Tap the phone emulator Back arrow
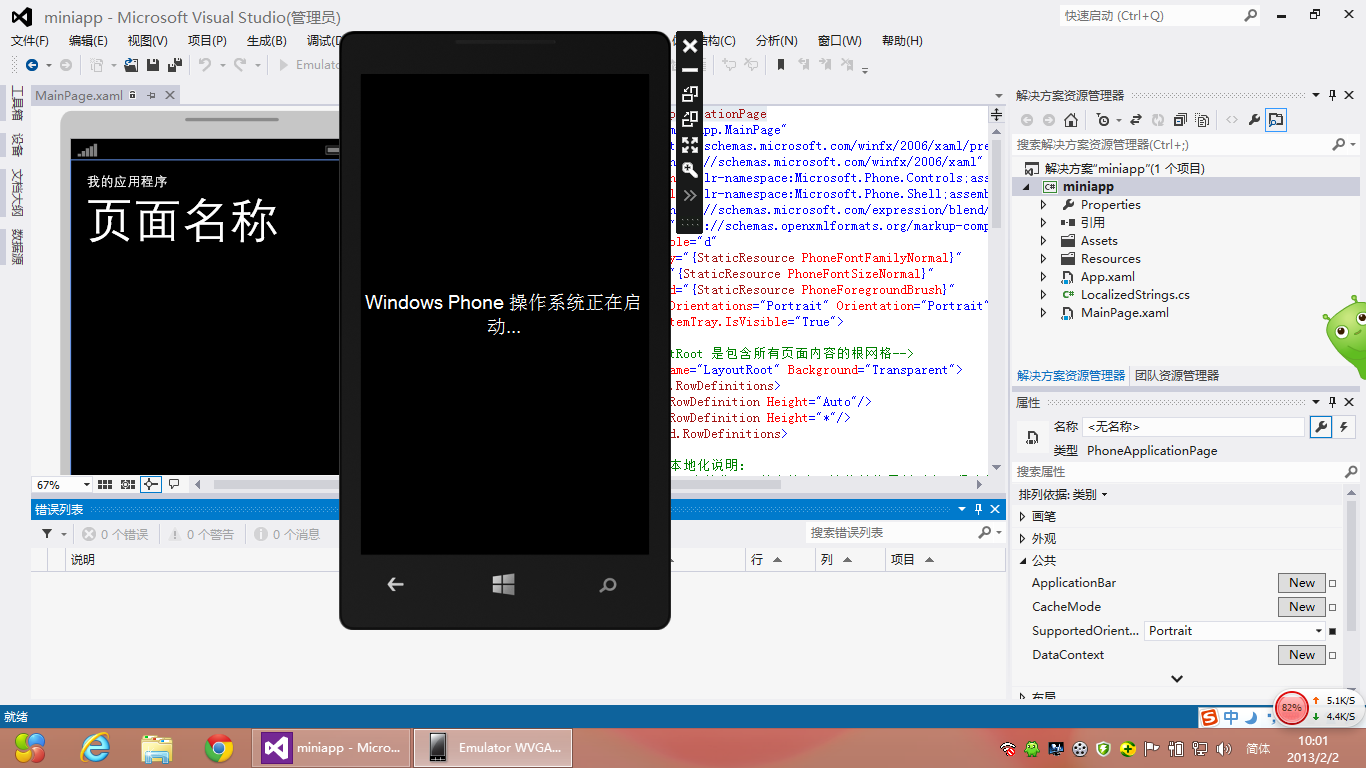The image size is (1366, 768). [396, 585]
